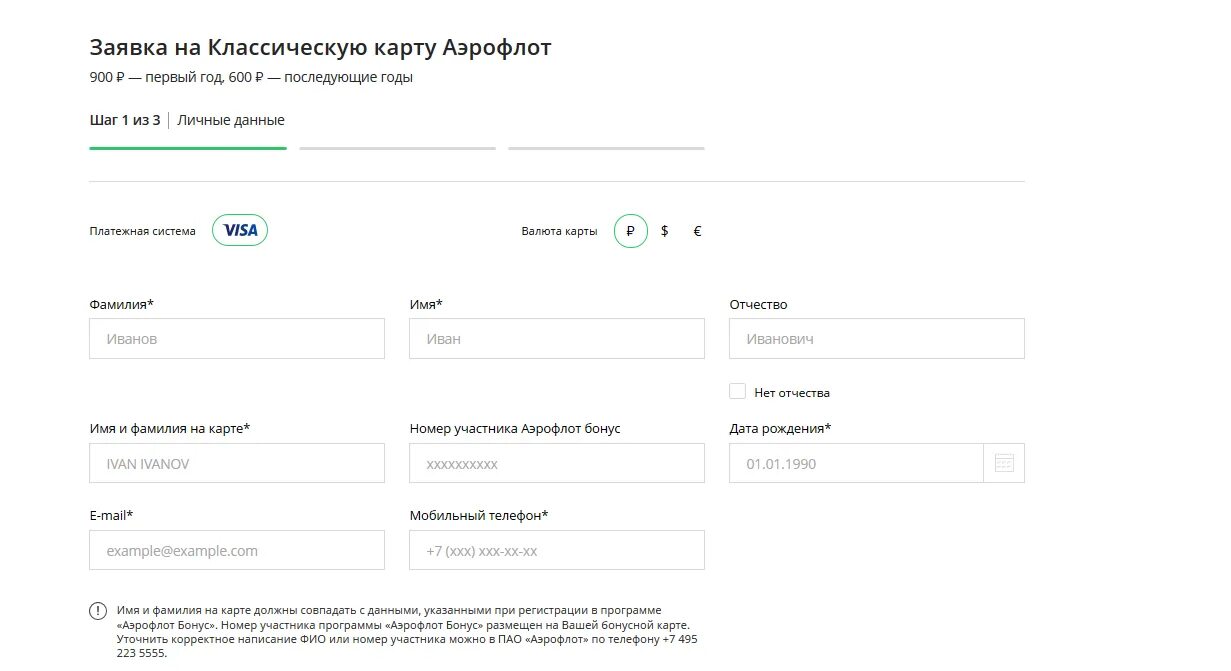The image size is (1231, 671).
Task: Click the Дата рождения date field
Action: 857,463
